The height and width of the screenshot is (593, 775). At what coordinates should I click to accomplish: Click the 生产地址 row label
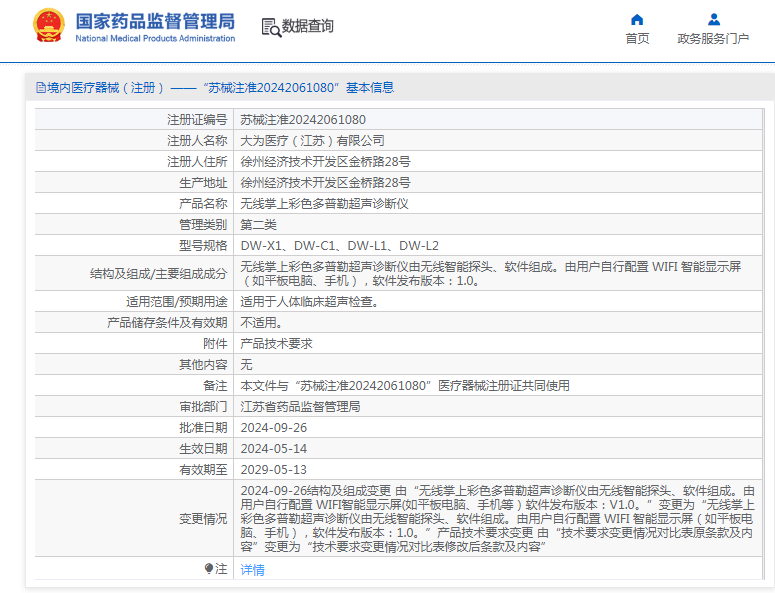pos(203,183)
